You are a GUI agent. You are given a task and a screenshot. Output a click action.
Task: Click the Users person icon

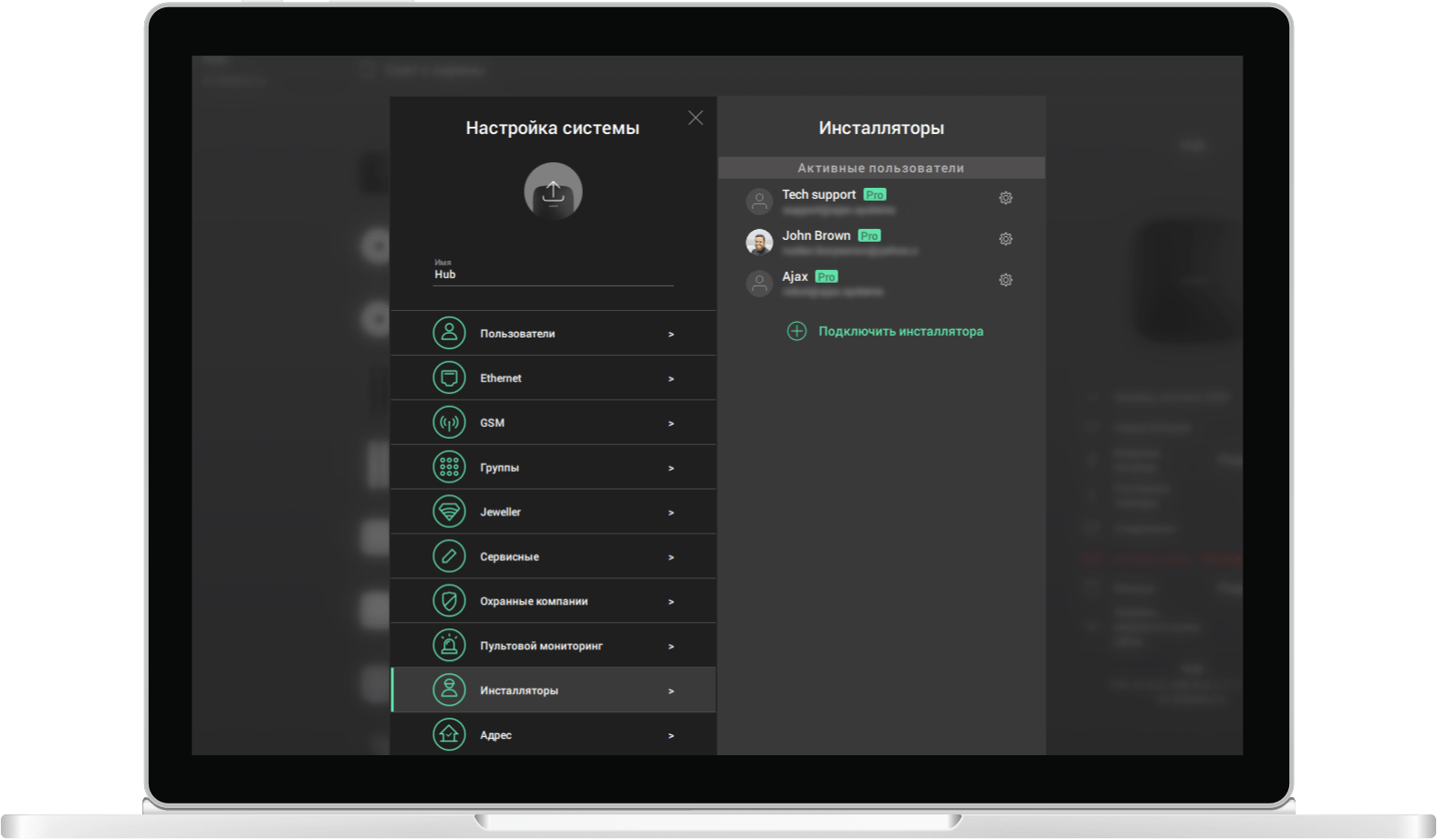tap(449, 334)
